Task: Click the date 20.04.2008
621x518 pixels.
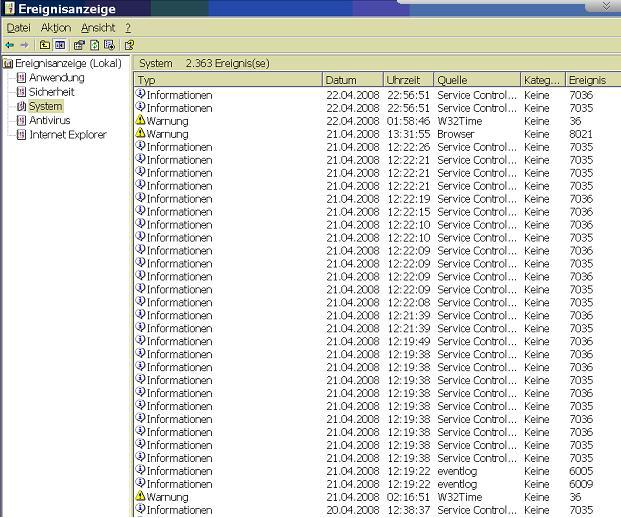Action: pos(353,510)
